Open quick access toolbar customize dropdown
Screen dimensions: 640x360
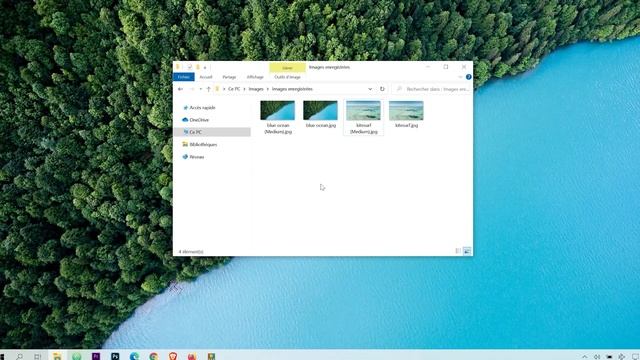point(205,67)
